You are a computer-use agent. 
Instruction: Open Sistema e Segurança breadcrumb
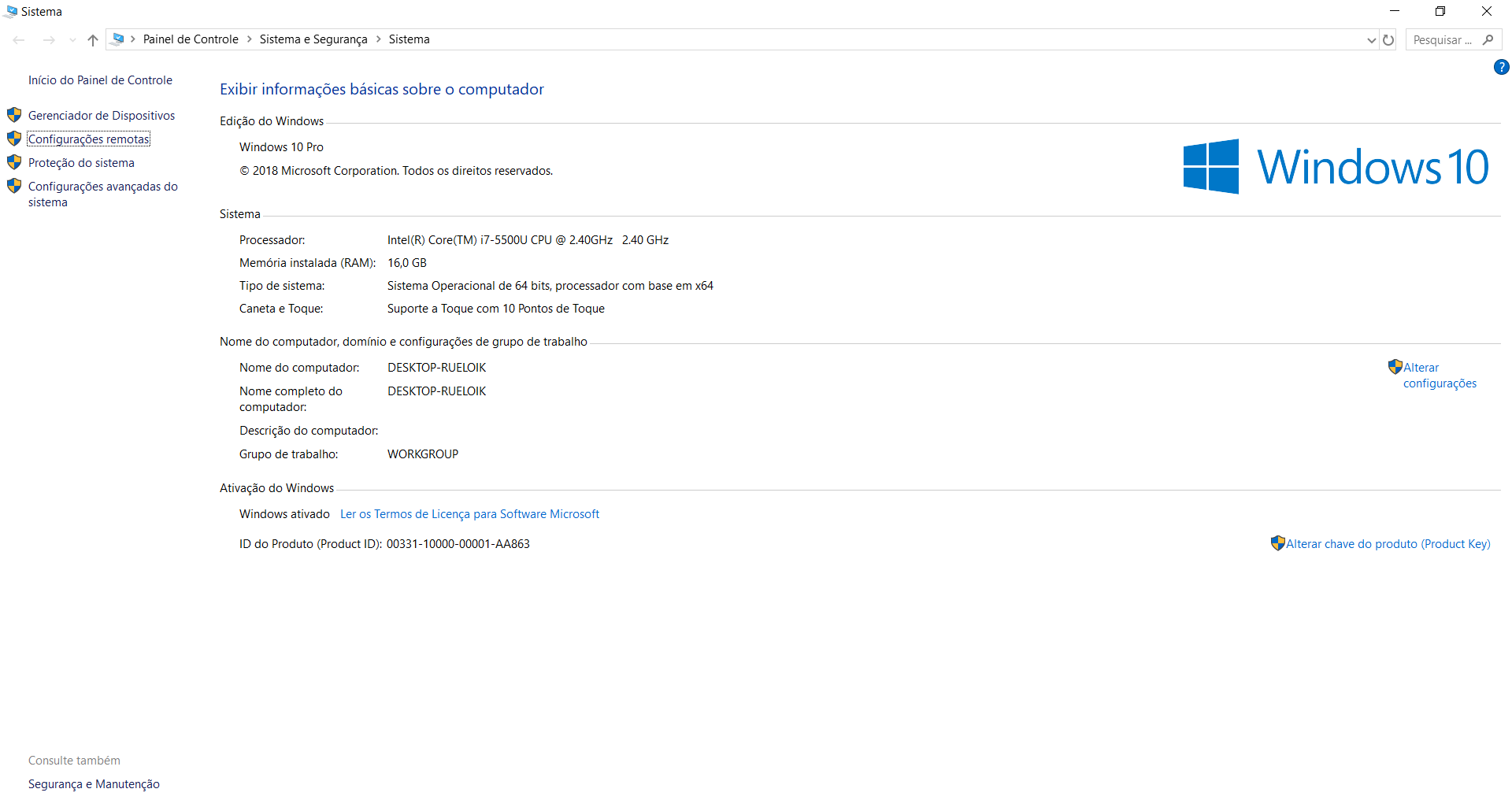pyautogui.click(x=313, y=39)
